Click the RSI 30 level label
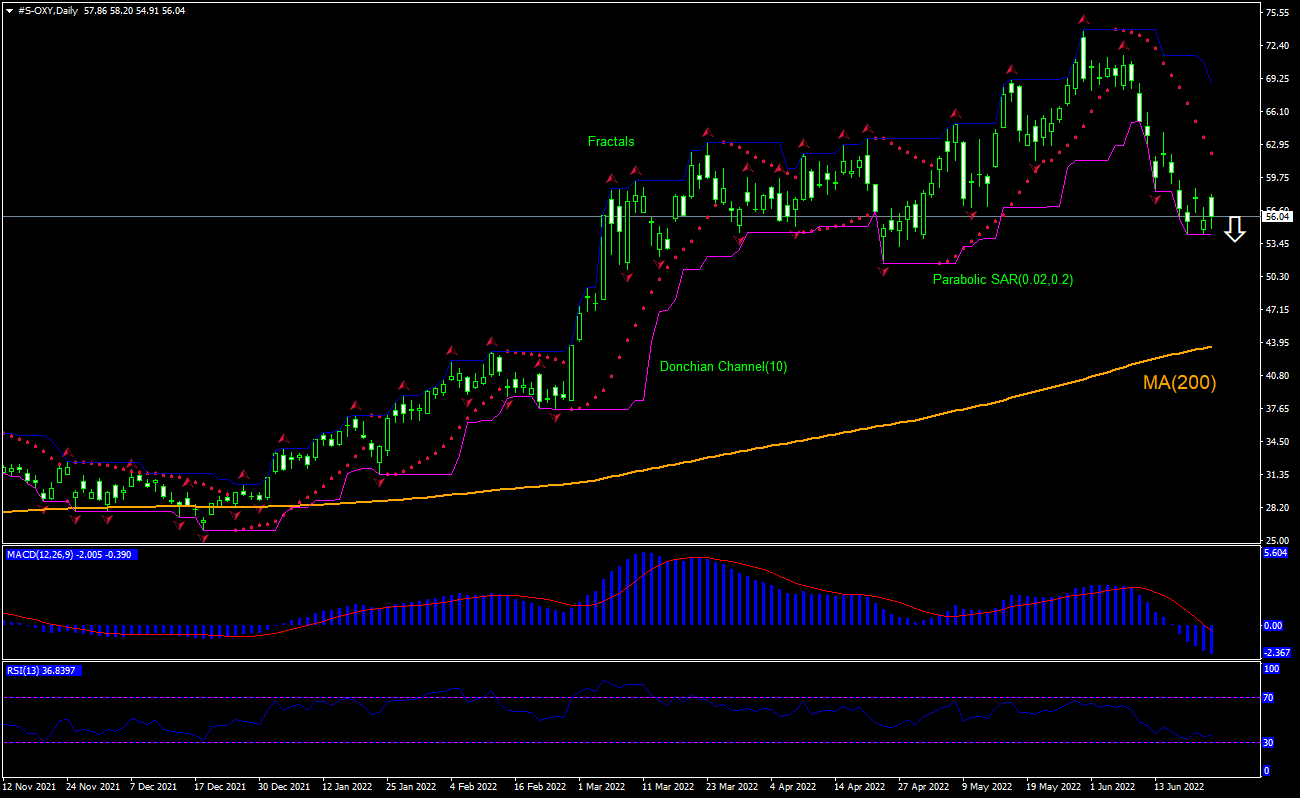Image resolution: width=1300 pixels, height=798 pixels. (1267, 742)
